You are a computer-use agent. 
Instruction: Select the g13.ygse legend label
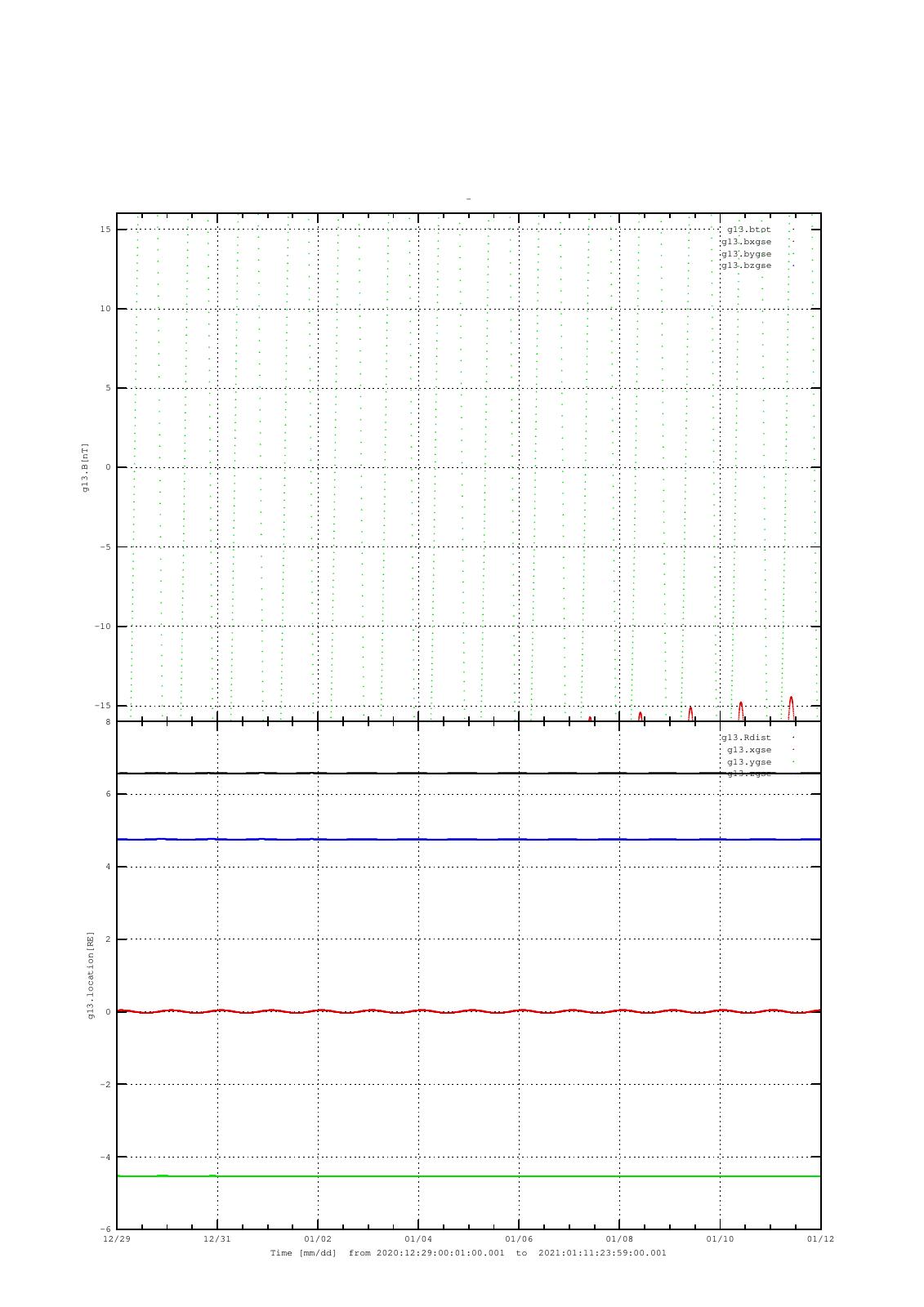point(749,762)
